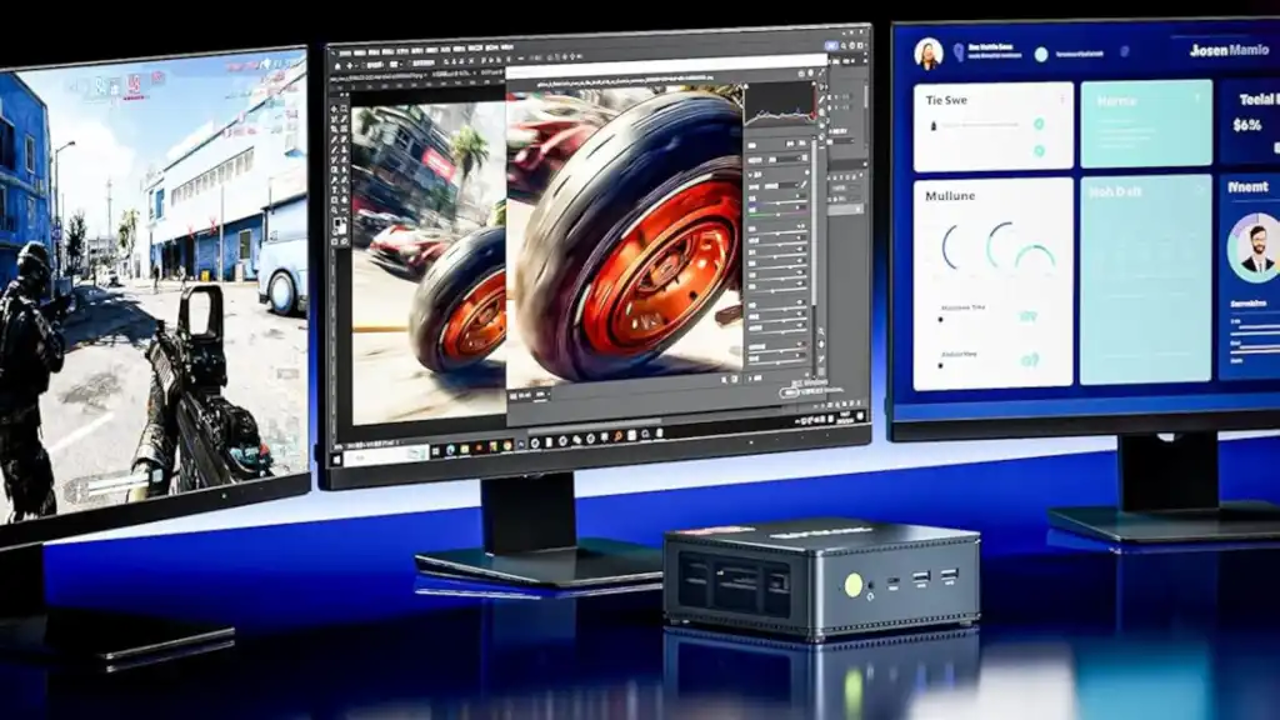
Task: Click the highlighted blue button at Photoshop top right
Action: click(831, 45)
